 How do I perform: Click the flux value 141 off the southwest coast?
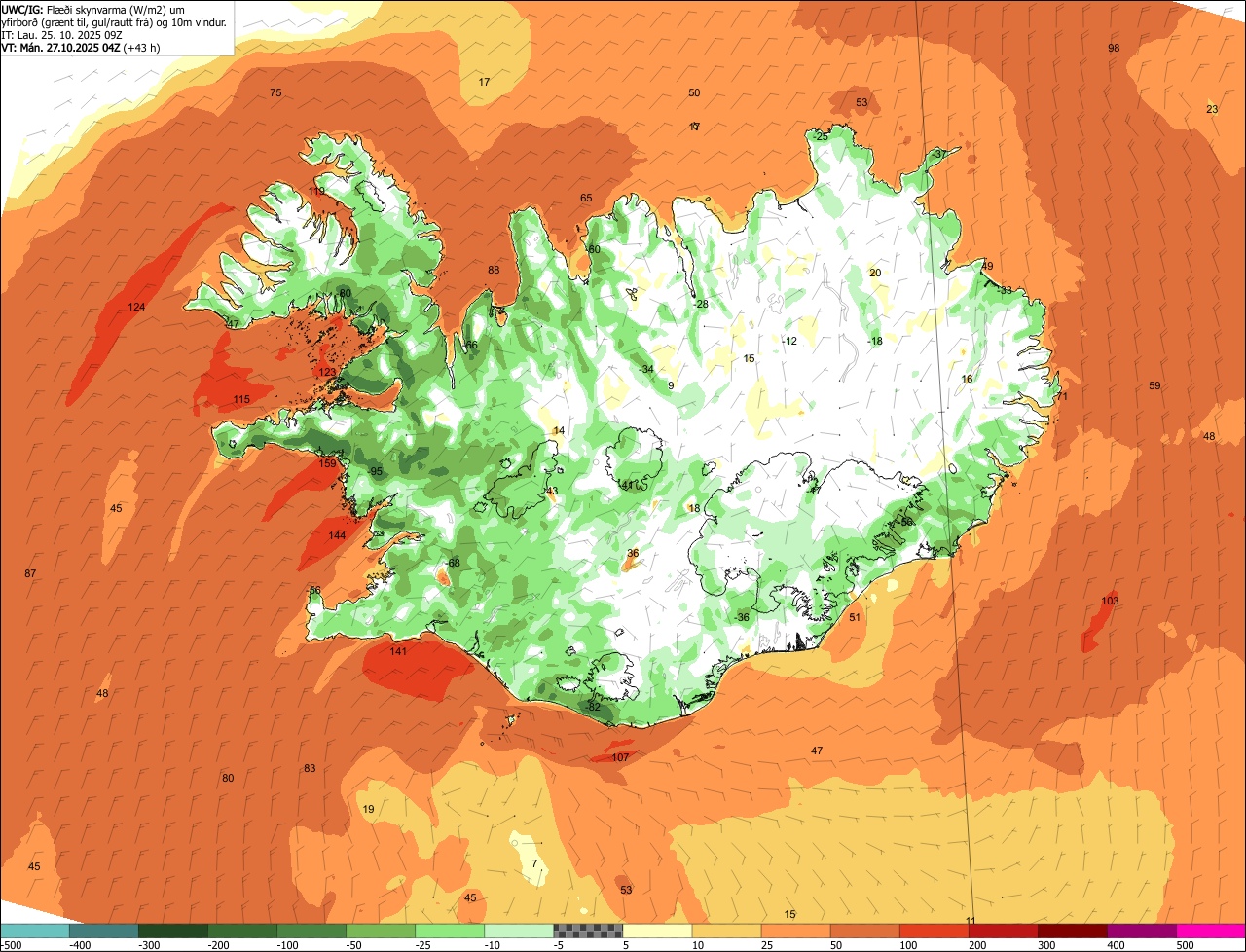[x=398, y=651]
